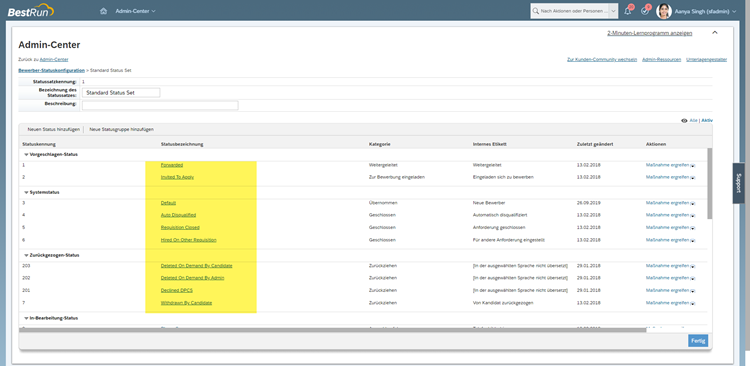Open the Default status link
Image resolution: width=750 pixels, height=366 pixels.
tap(168, 203)
